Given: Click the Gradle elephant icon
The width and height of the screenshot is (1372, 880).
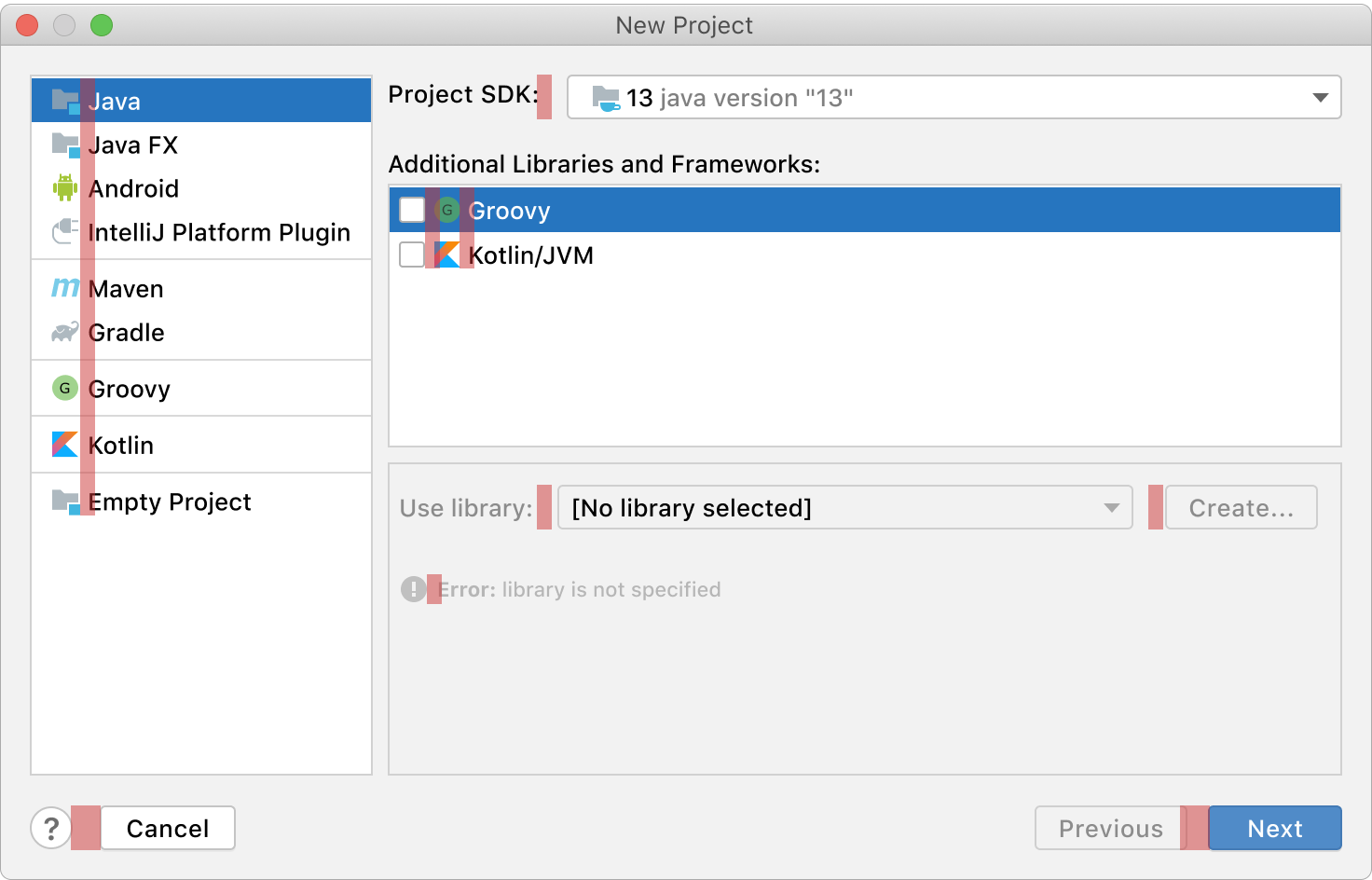Looking at the screenshot, I should pyautogui.click(x=65, y=332).
